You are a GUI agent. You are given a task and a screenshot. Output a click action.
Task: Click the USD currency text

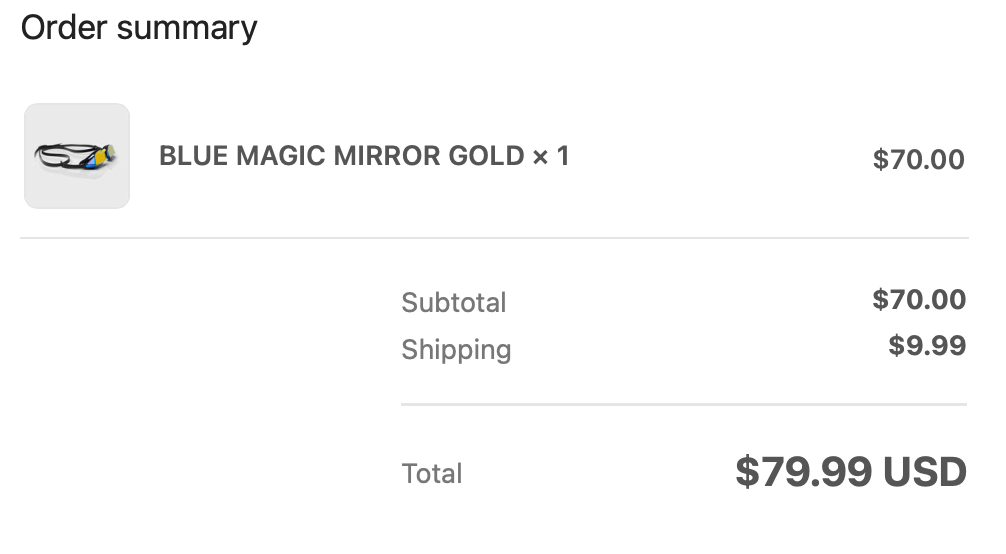[x=924, y=472]
